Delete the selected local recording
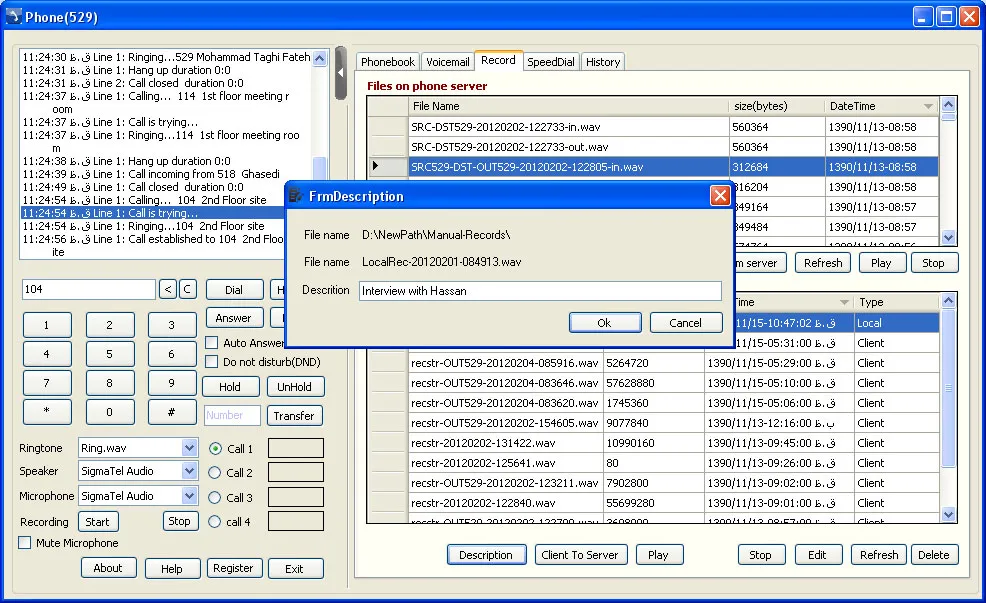Image resolution: width=986 pixels, height=603 pixels. 934,555
